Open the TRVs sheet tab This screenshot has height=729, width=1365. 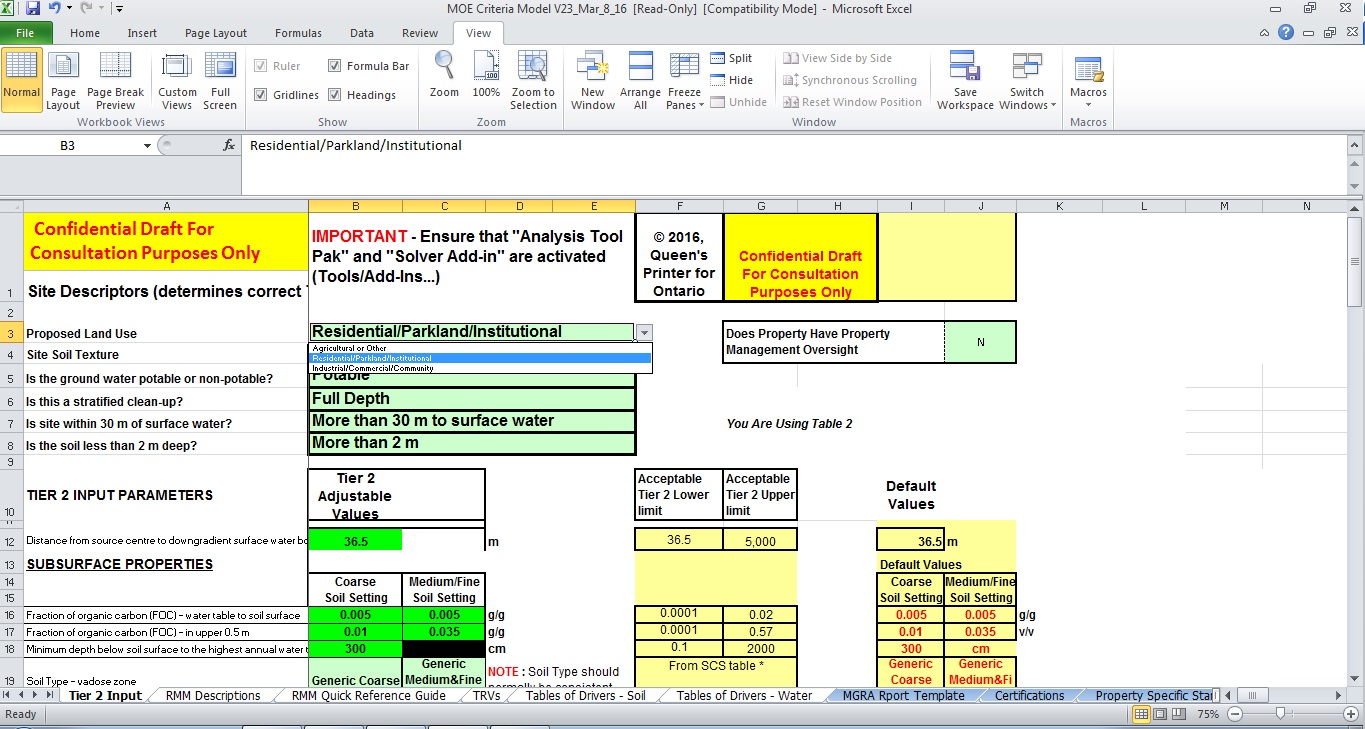point(487,696)
